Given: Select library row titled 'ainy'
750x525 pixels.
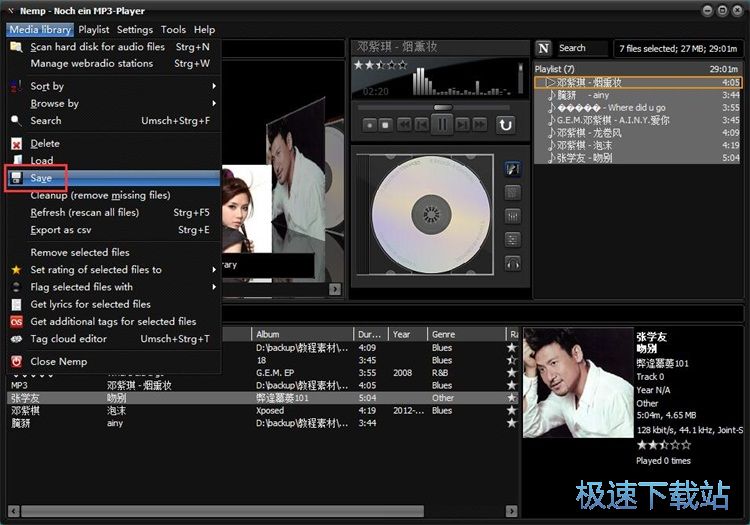Looking at the screenshot, I should tap(263, 423).
